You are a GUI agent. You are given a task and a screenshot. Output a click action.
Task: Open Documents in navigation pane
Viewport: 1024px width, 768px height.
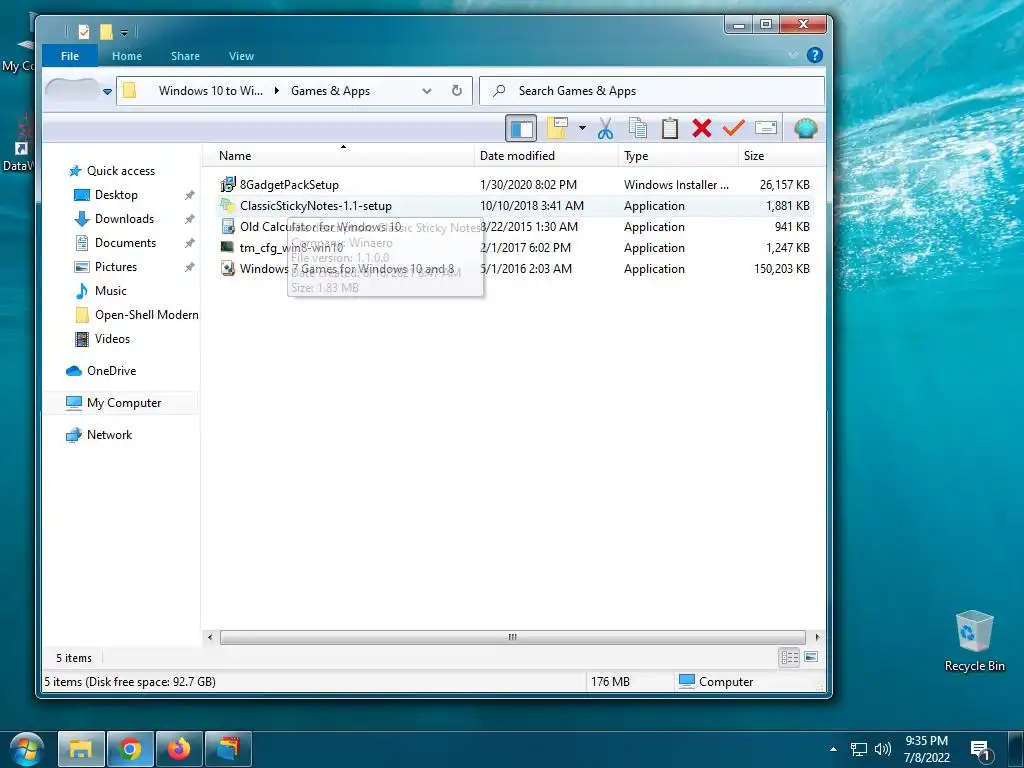(x=125, y=243)
